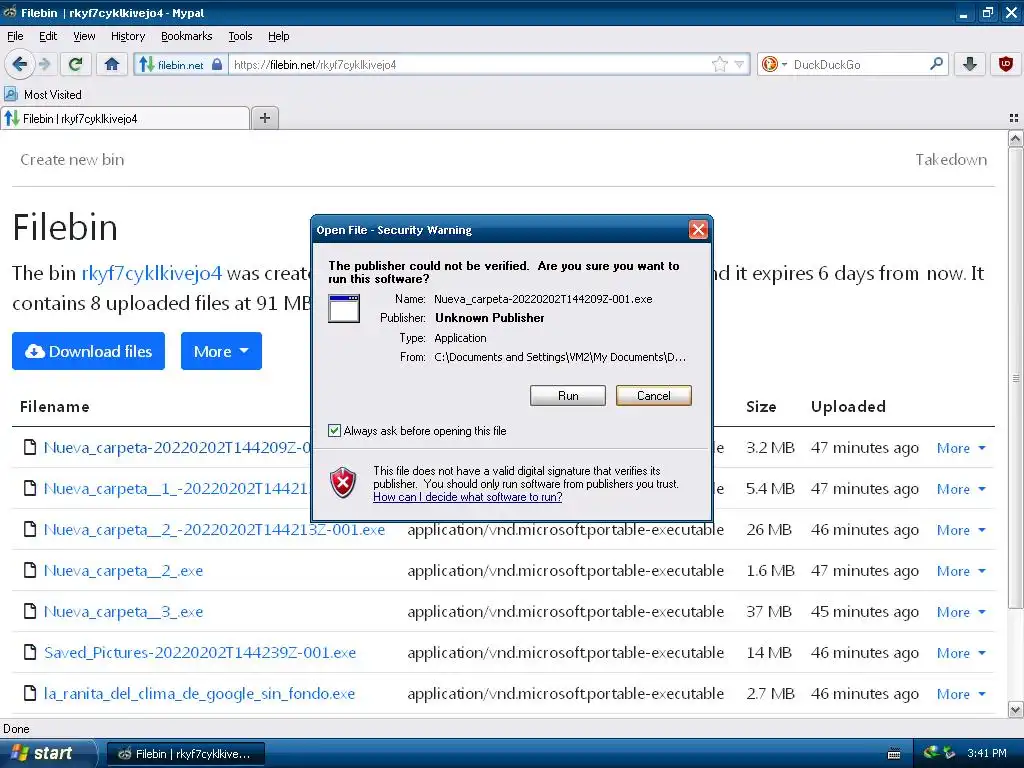Click file icon of Nueva_carpeta__3_.exe row

pyautogui.click(x=29, y=612)
